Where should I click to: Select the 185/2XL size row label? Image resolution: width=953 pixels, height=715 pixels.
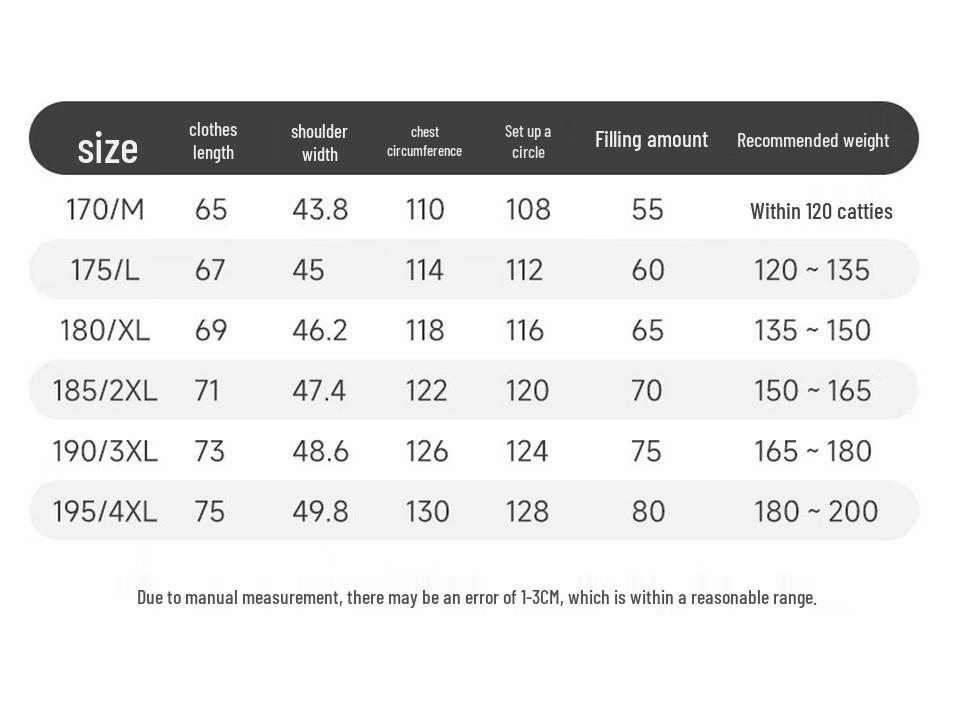pos(105,390)
